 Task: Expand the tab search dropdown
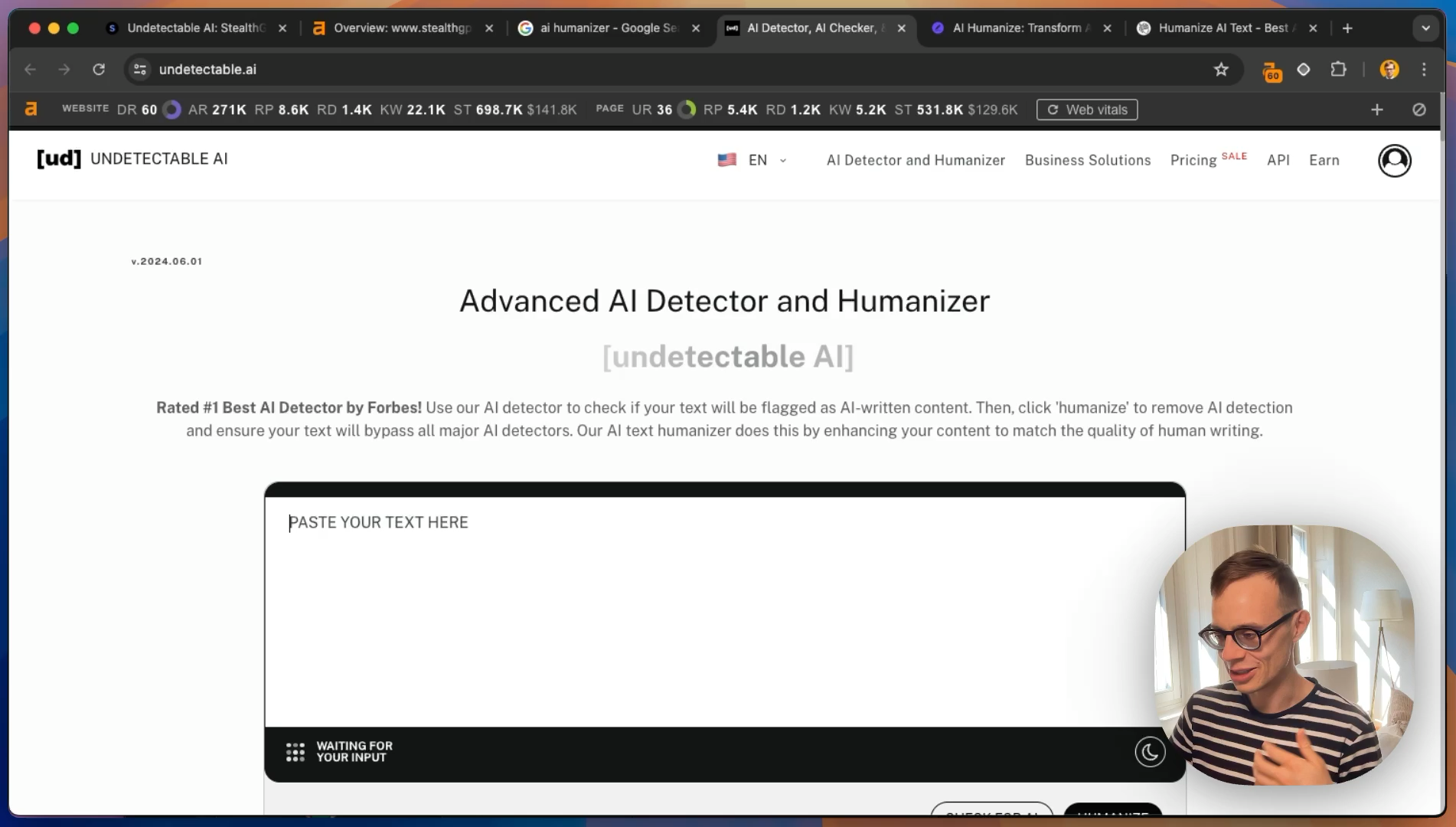1425,28
